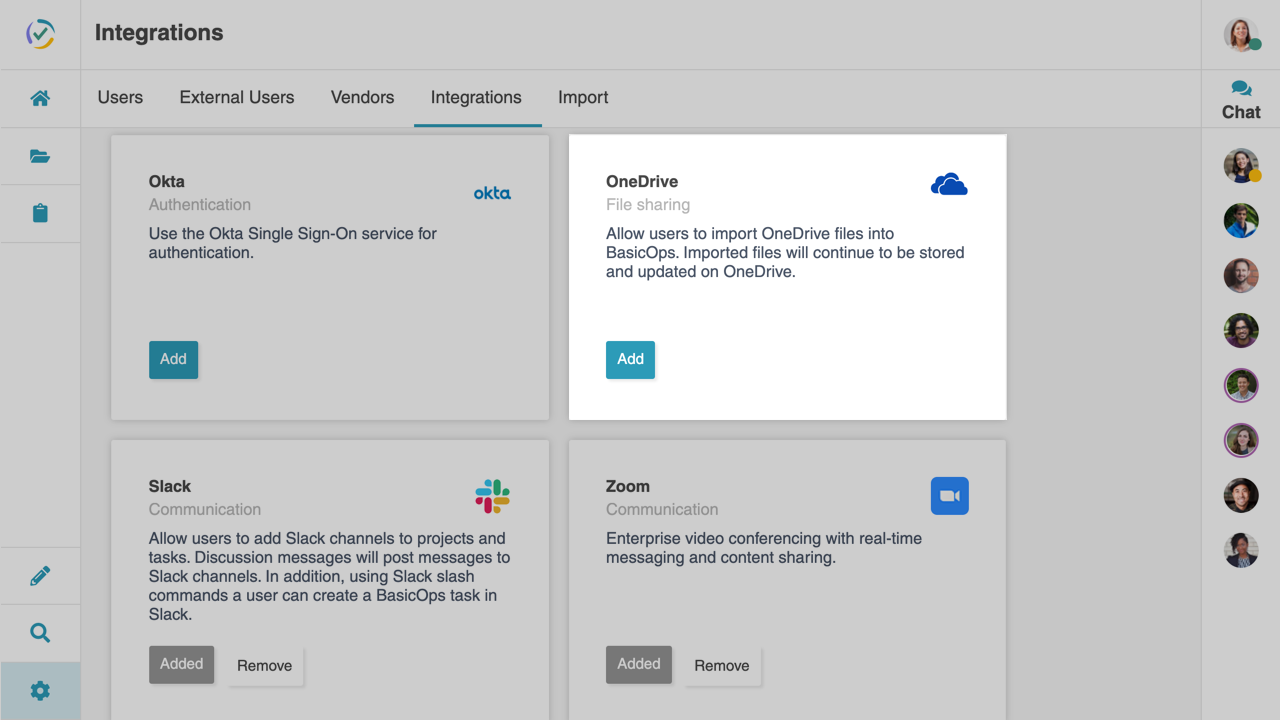Screen dimensions: 1280x720
Task: Remove the Slack integration
Action: click(x=264, y=665)
